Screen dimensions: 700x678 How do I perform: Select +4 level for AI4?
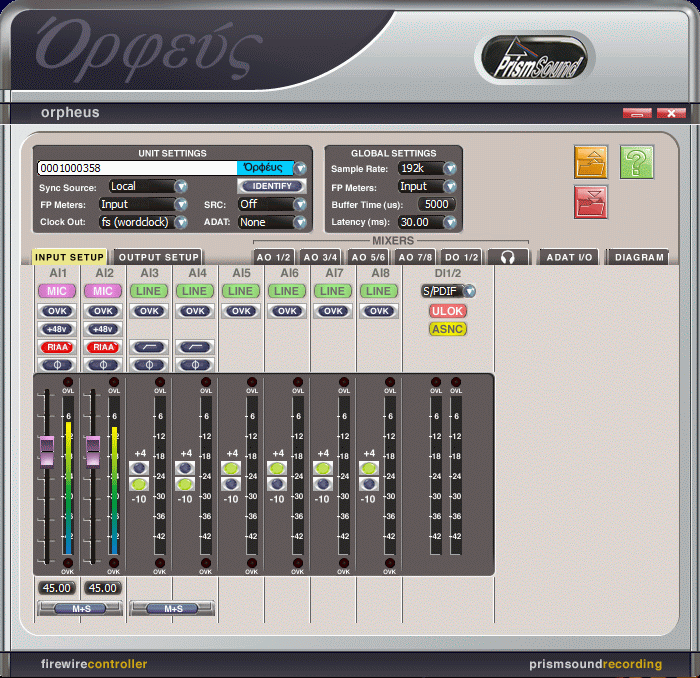pos(185,468)
